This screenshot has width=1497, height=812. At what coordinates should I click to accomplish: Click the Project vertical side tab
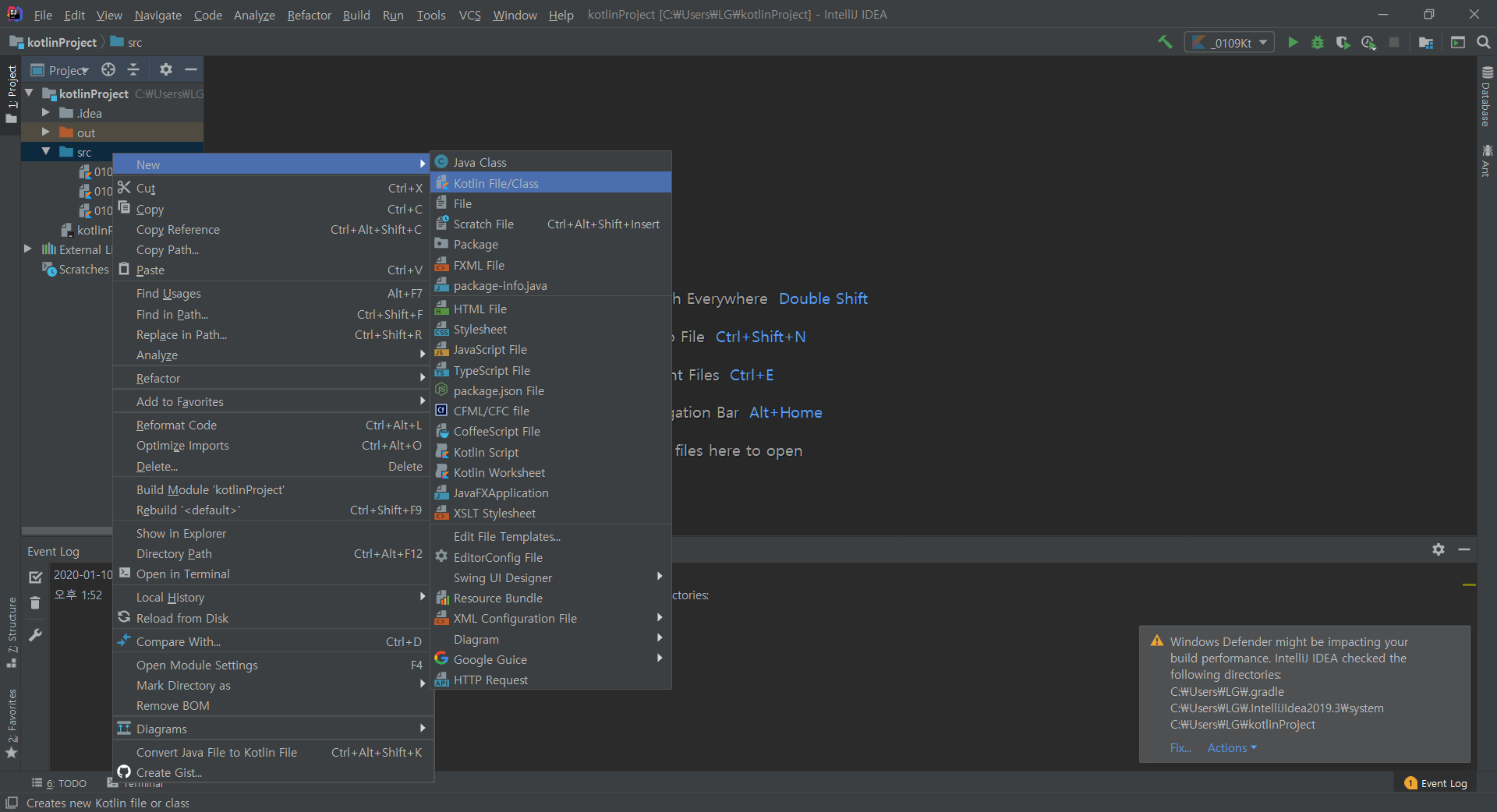click(12, 95)
